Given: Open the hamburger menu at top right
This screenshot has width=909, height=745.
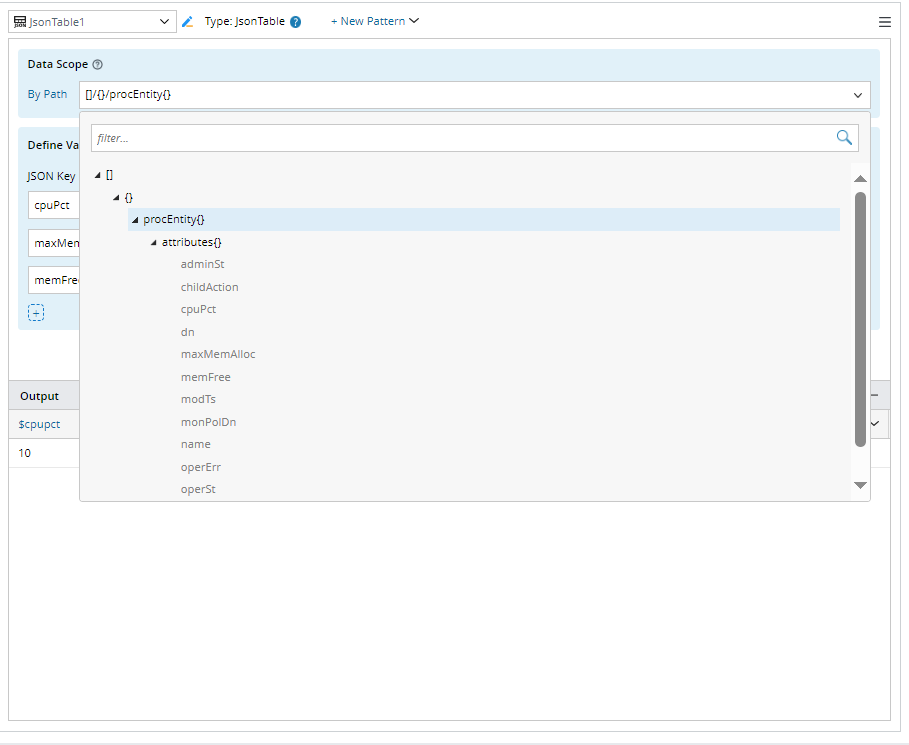Looking at the screenshot, I should 884,22.
